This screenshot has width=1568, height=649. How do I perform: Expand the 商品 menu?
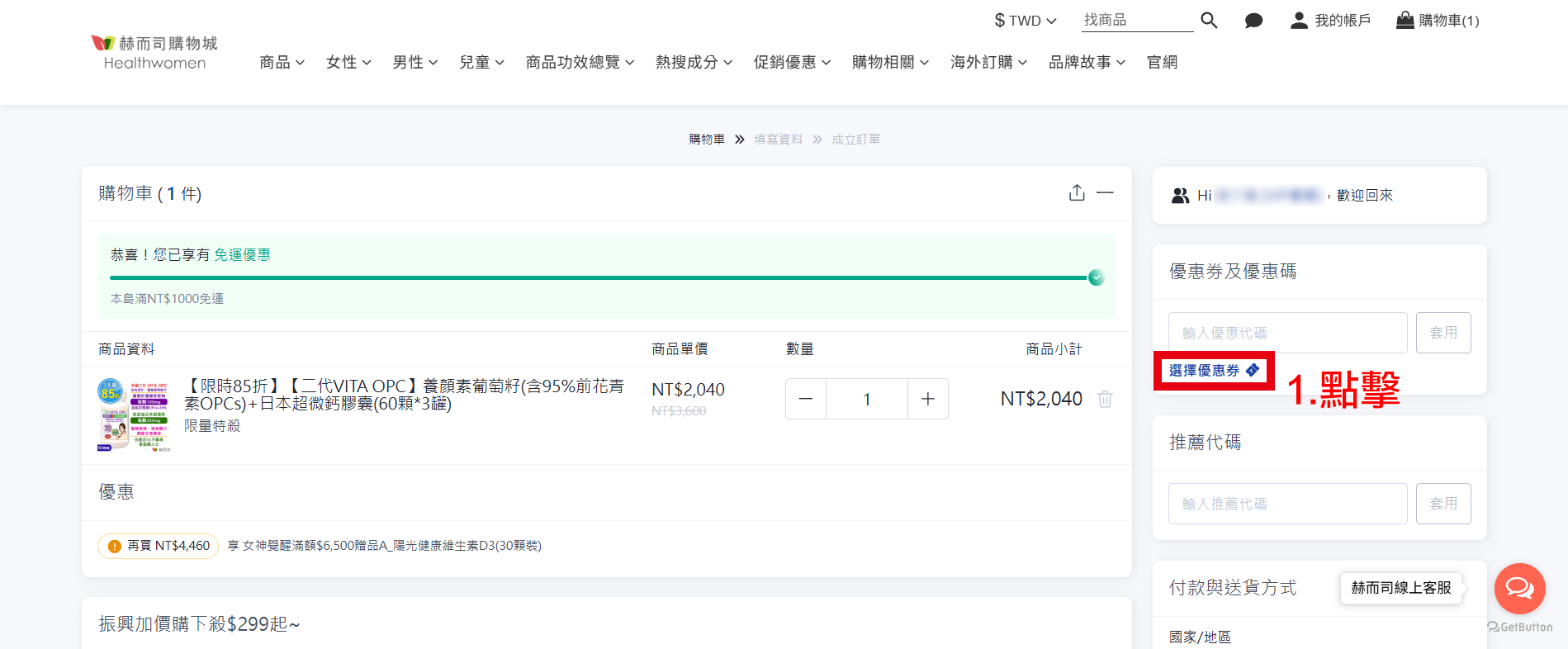point(282,62)
